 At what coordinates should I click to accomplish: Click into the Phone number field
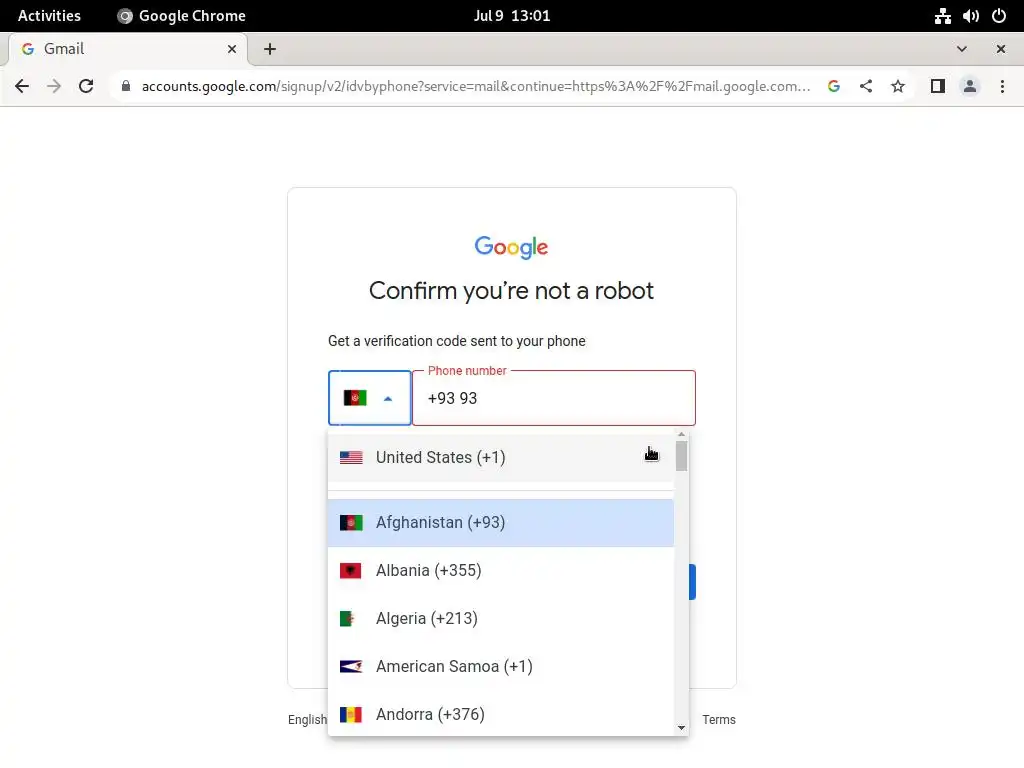554,398
